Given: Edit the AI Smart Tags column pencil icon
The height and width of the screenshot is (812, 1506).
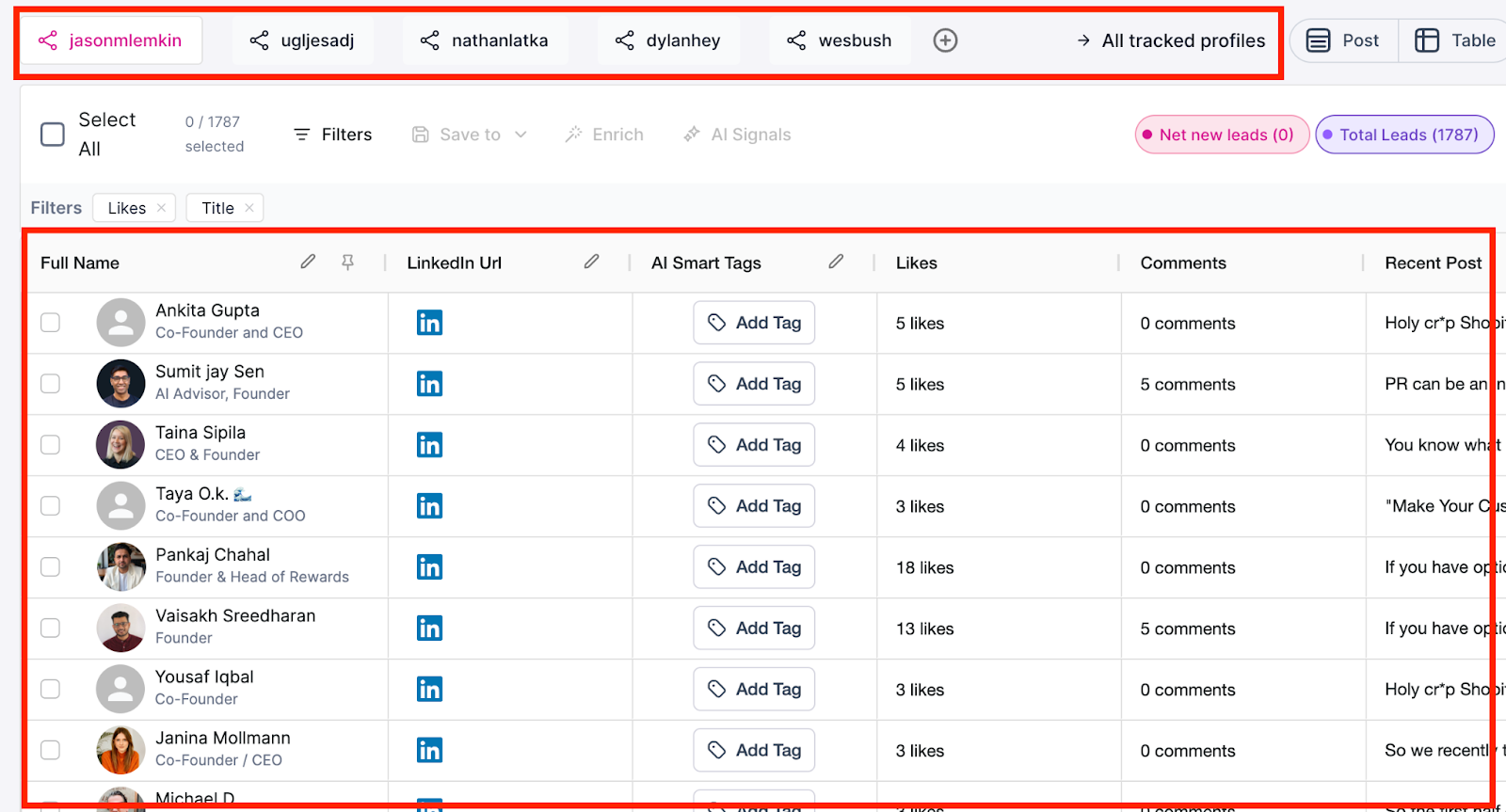Looking at the screenshot, I should pyautogui.click(x=836, y=262).
